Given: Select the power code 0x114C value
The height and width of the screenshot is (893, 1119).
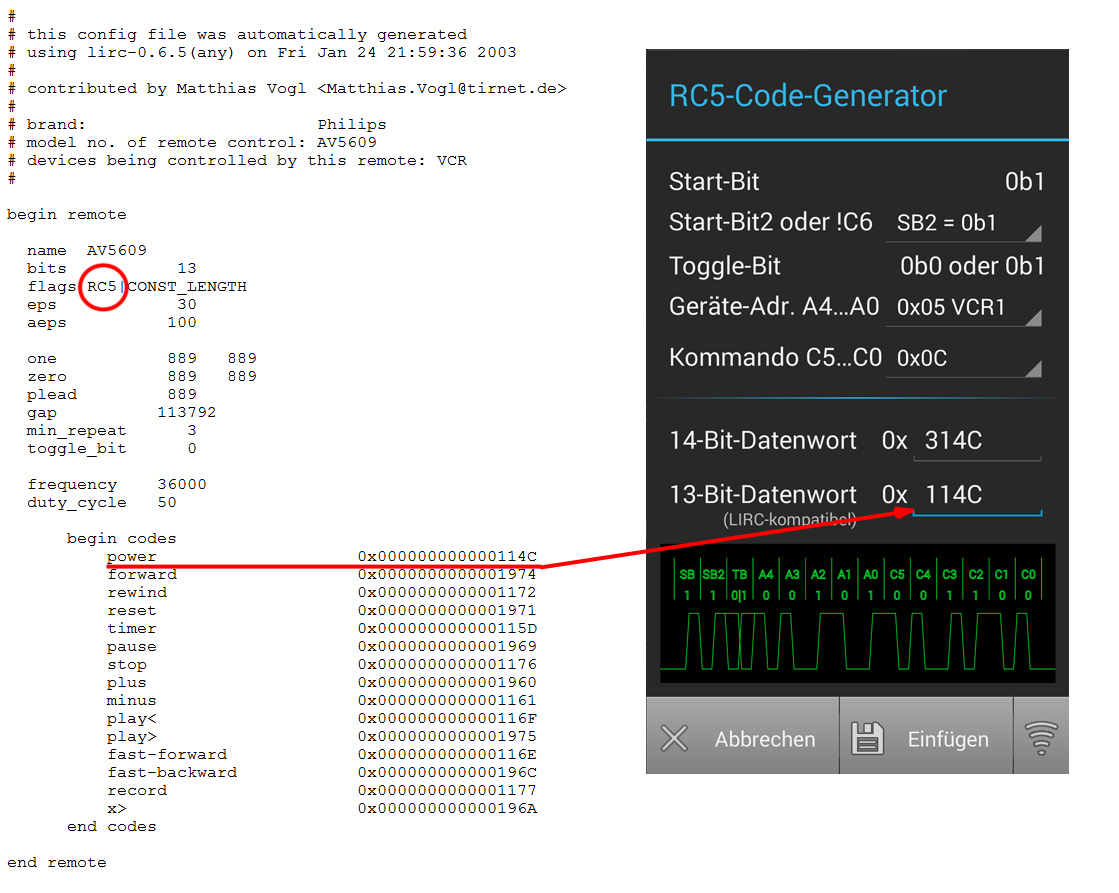Looking at the screenshot, I should (447, 557).
